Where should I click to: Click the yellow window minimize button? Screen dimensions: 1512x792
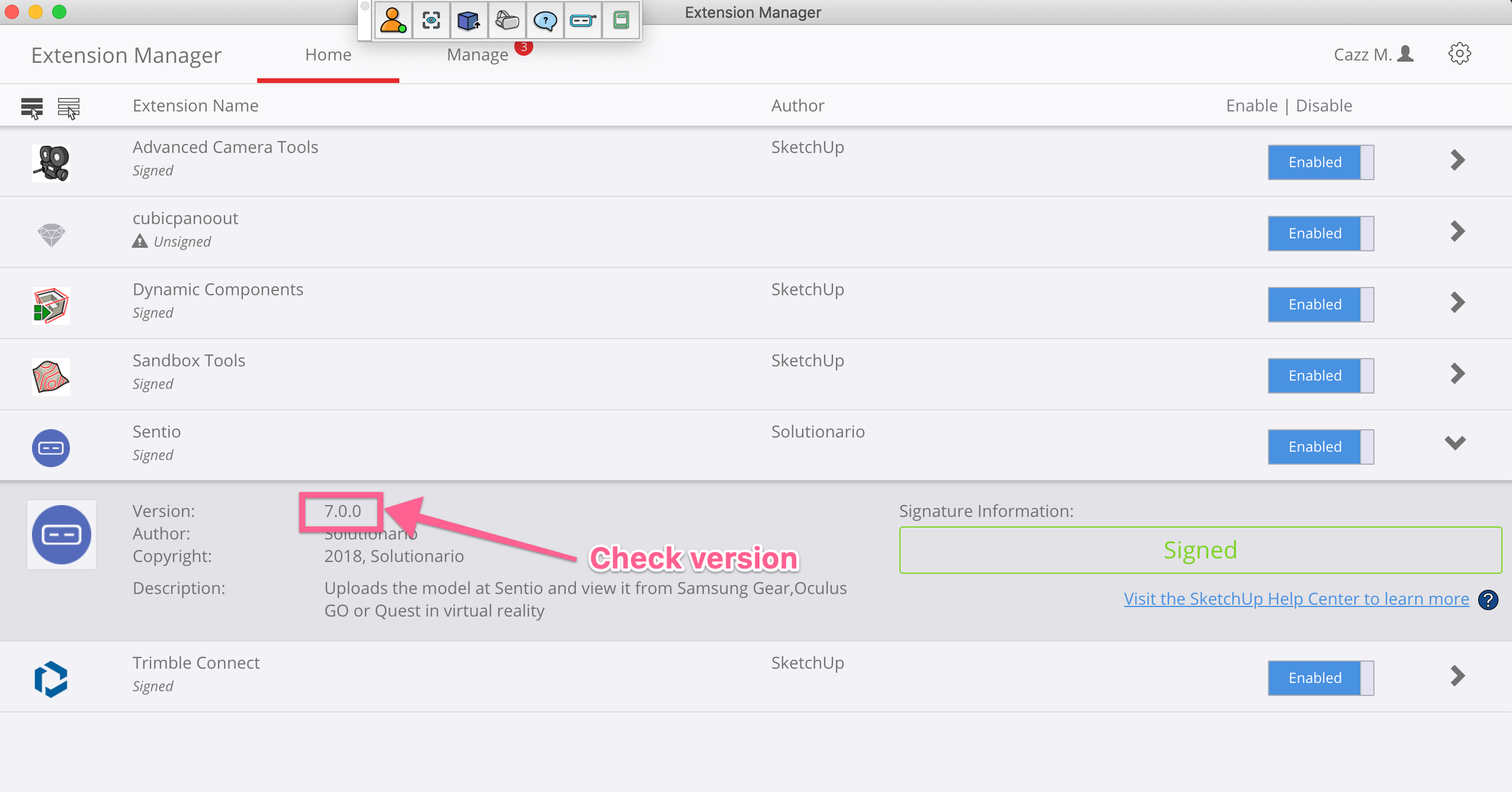[36, 12]
